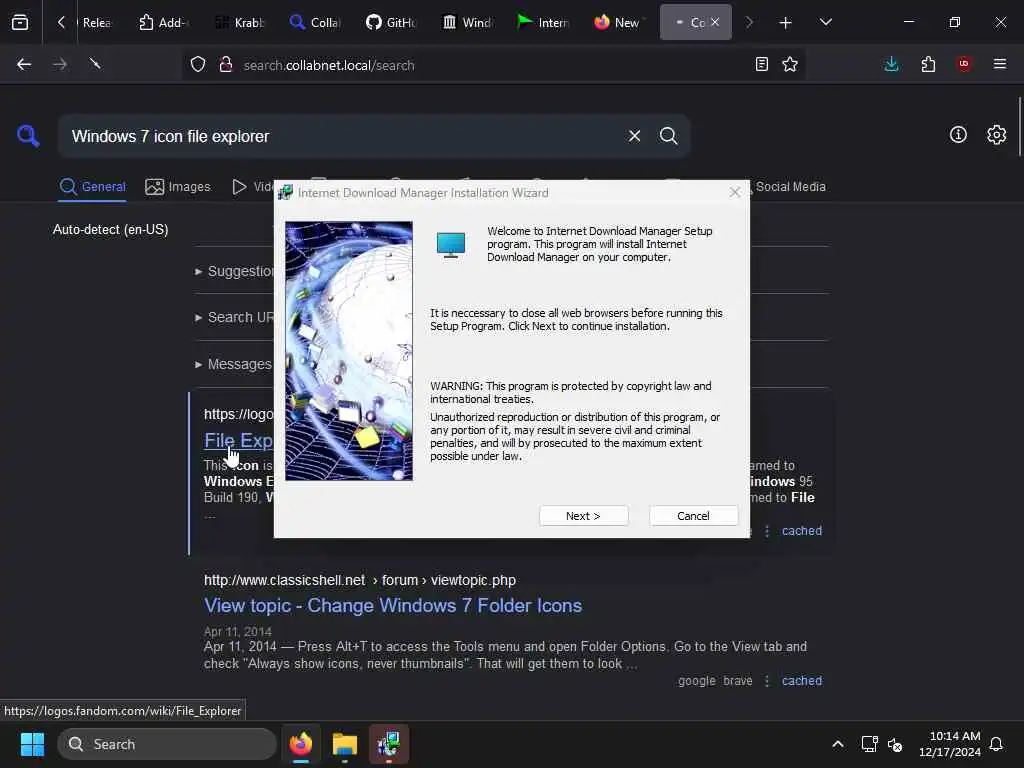This screenshot has width=1024, height=768.
Task: Open the Windows Start menu
Action: tap(32, 744)
